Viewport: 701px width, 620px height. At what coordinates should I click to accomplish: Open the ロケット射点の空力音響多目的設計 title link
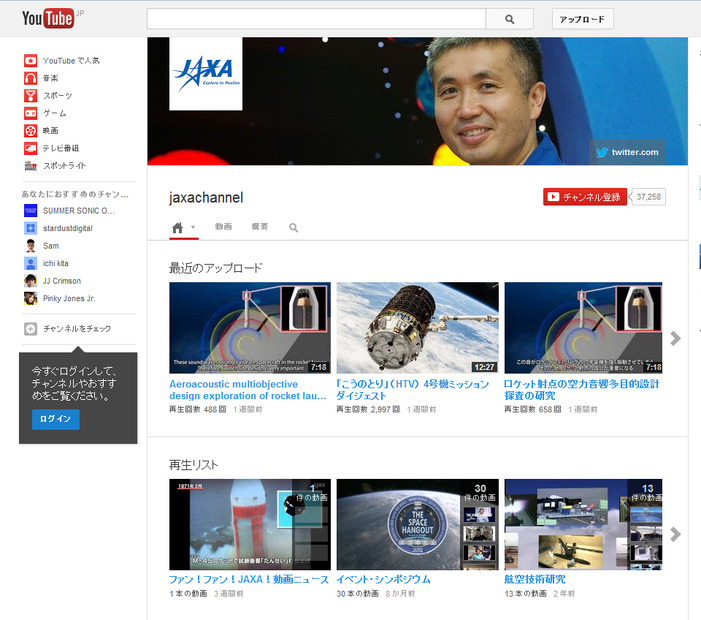click(x=582, y=390)
